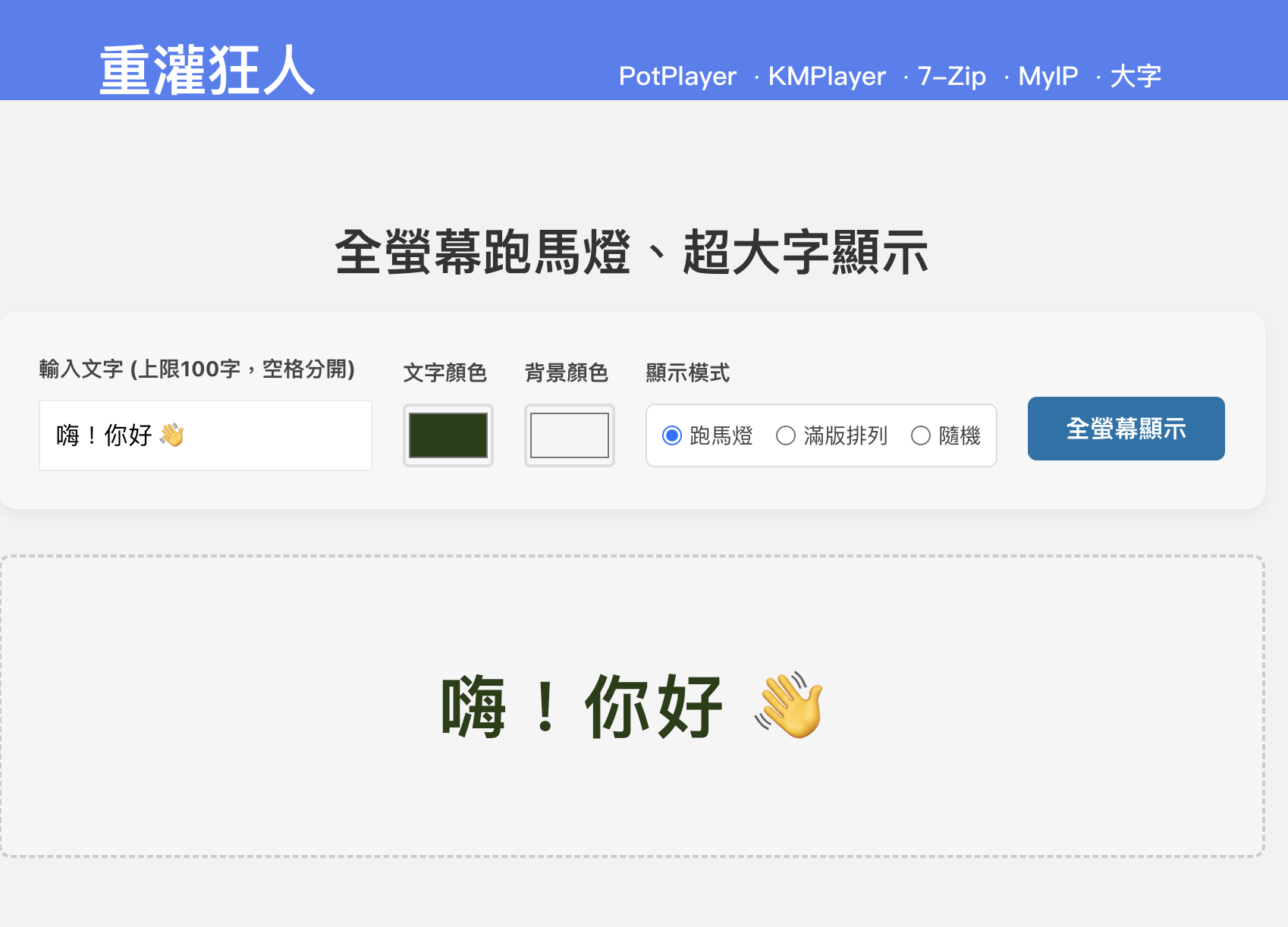
Task: Click the 顯示模式 label
Action: click(688, 372)
